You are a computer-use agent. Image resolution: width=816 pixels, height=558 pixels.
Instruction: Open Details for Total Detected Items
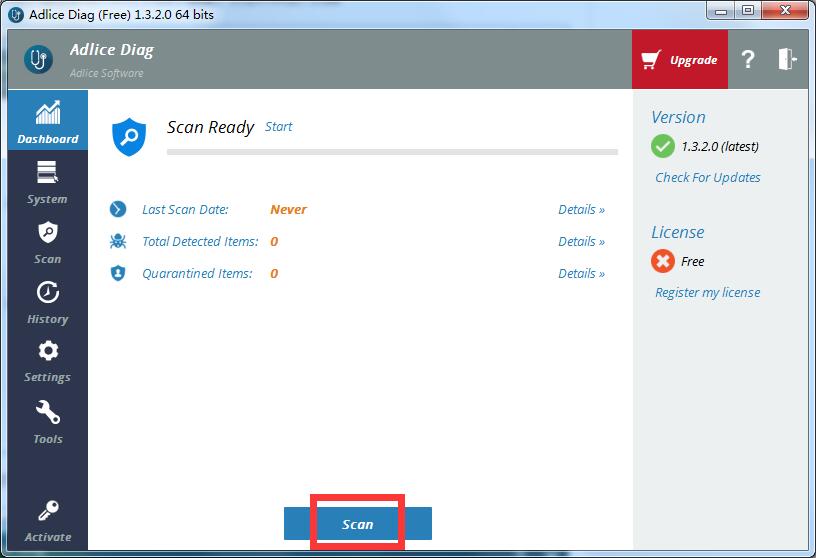coord(581,242)
